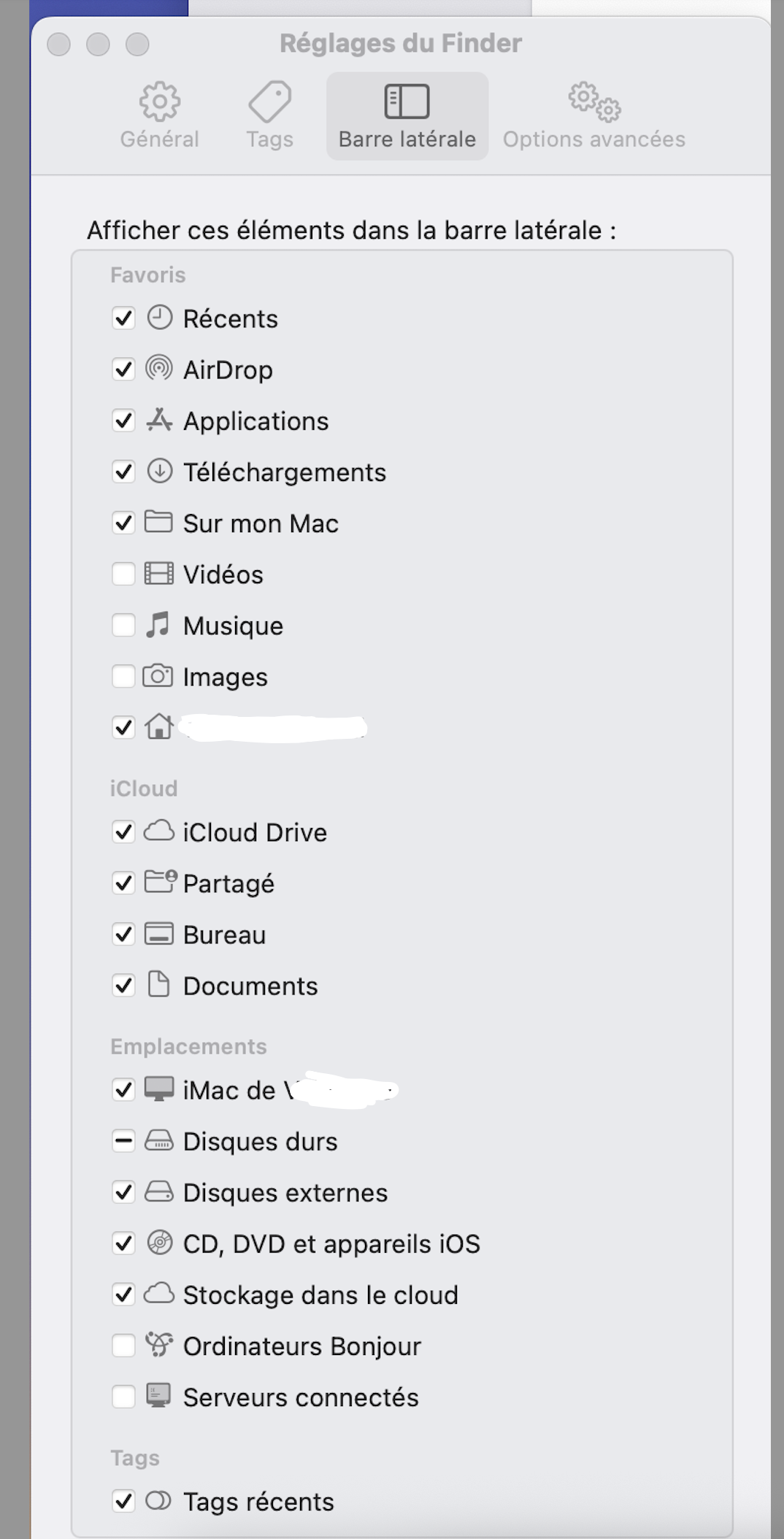This screenshot has width=784, height=1539.
Task: Uncheck the Tags récents checkbox
Action: pos(123,1501)
